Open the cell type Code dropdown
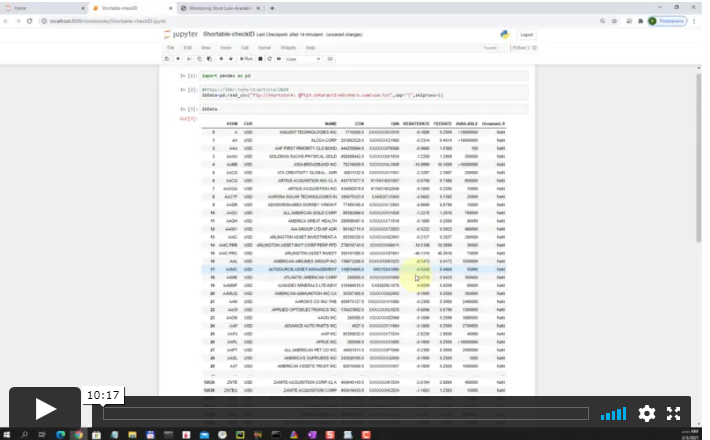 pyautogui.click(x=303, y=59)
